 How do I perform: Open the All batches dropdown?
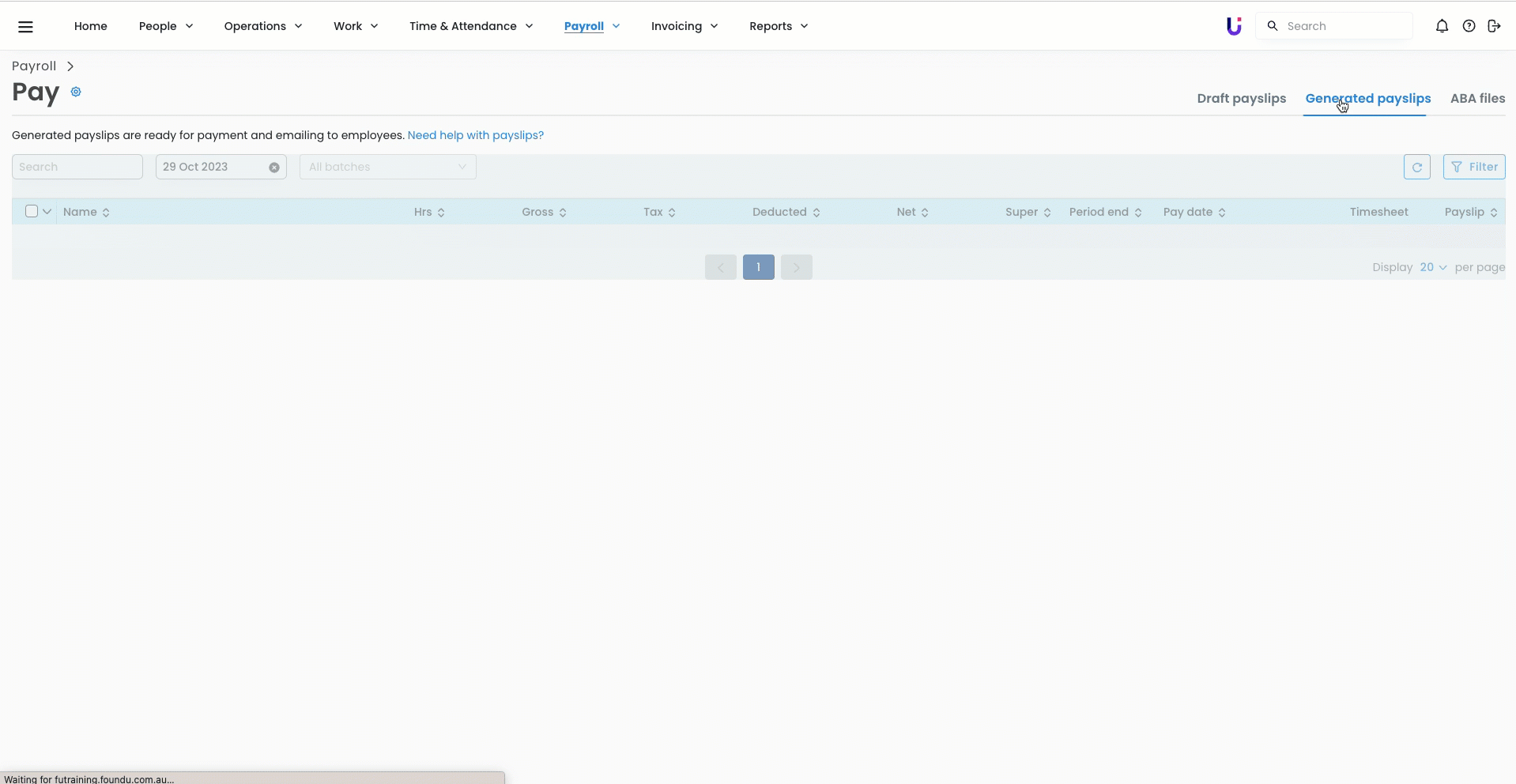pos(387,167)
